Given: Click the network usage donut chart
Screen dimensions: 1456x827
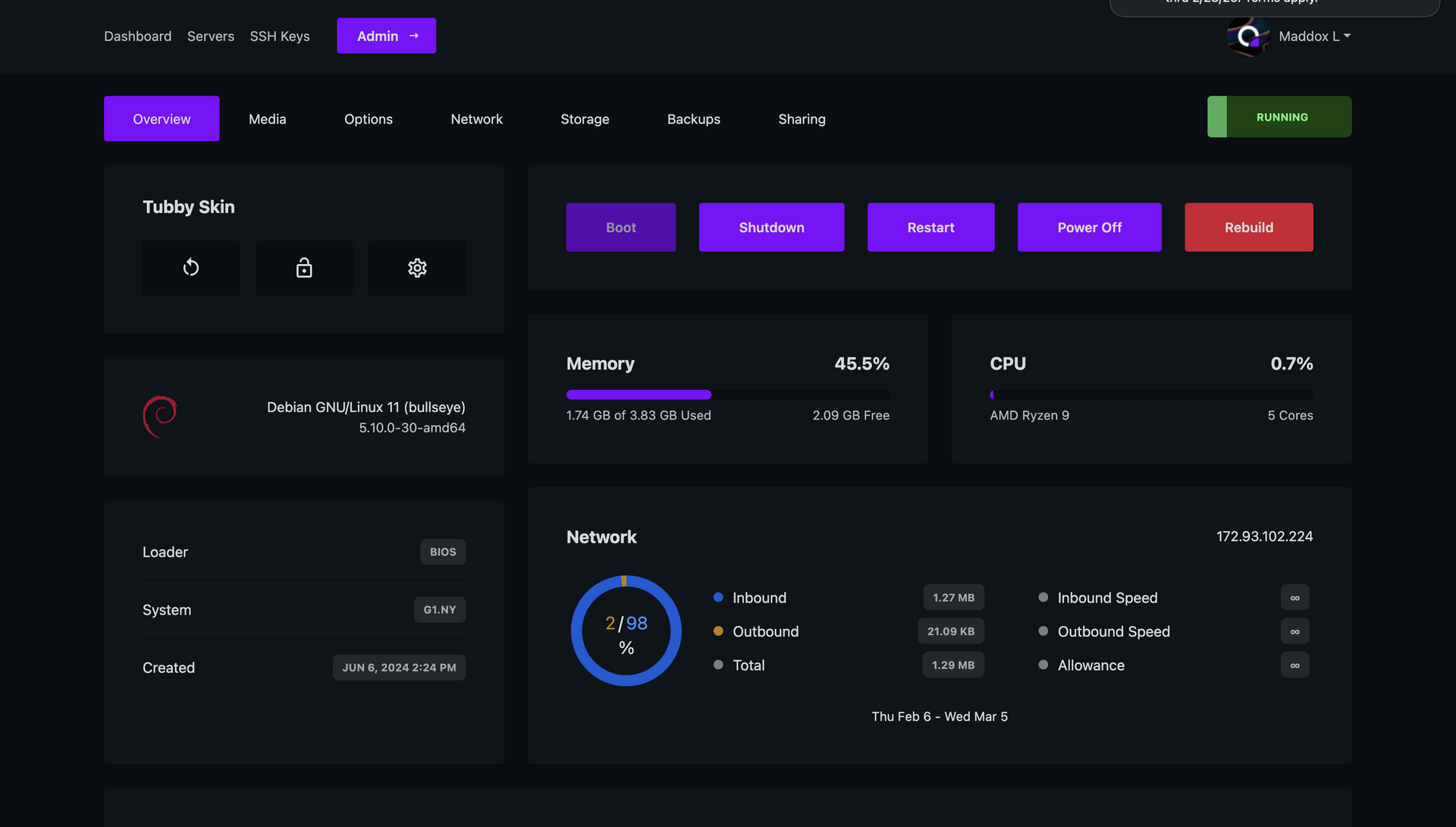Looking at the screenshot, I should [x=626, y=630].
